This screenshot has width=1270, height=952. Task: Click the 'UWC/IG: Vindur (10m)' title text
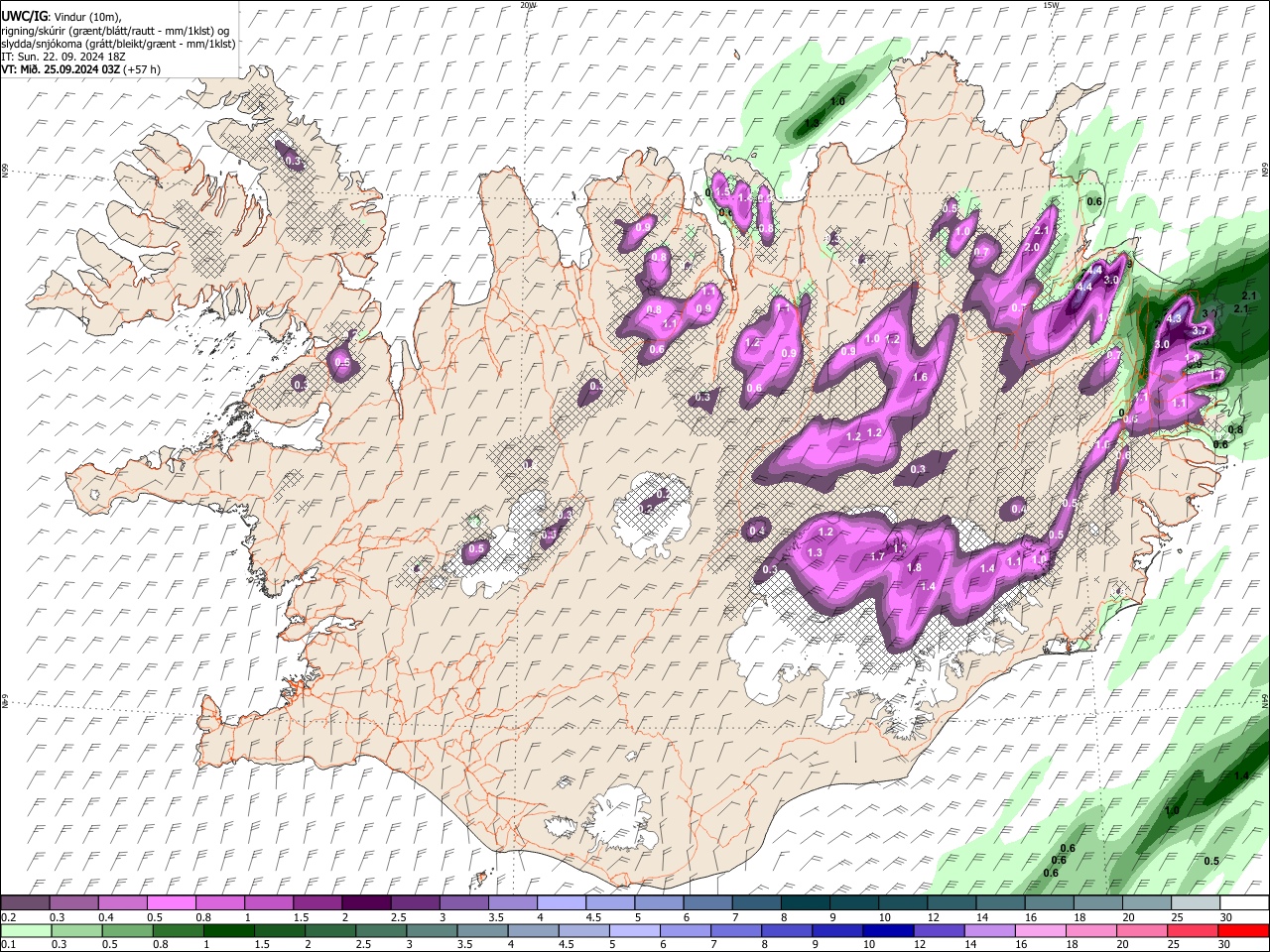pos(61,17)
